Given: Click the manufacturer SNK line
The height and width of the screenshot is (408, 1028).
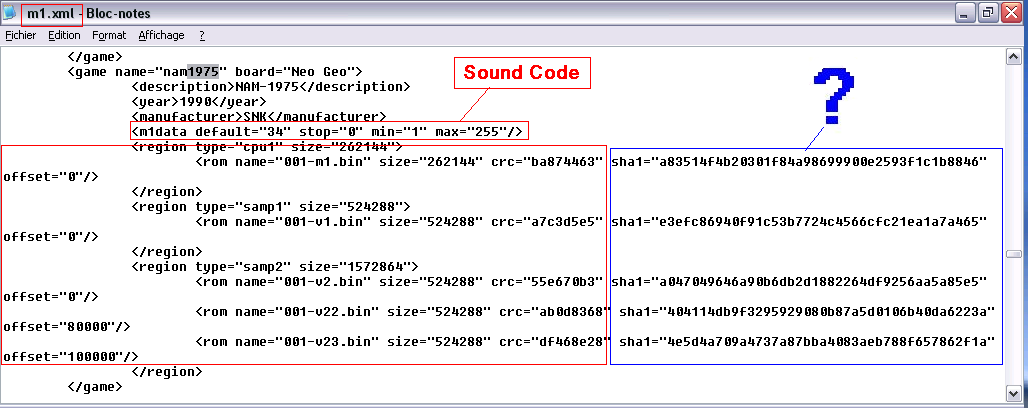Looking at the screenshot, I should pos(258,116).
